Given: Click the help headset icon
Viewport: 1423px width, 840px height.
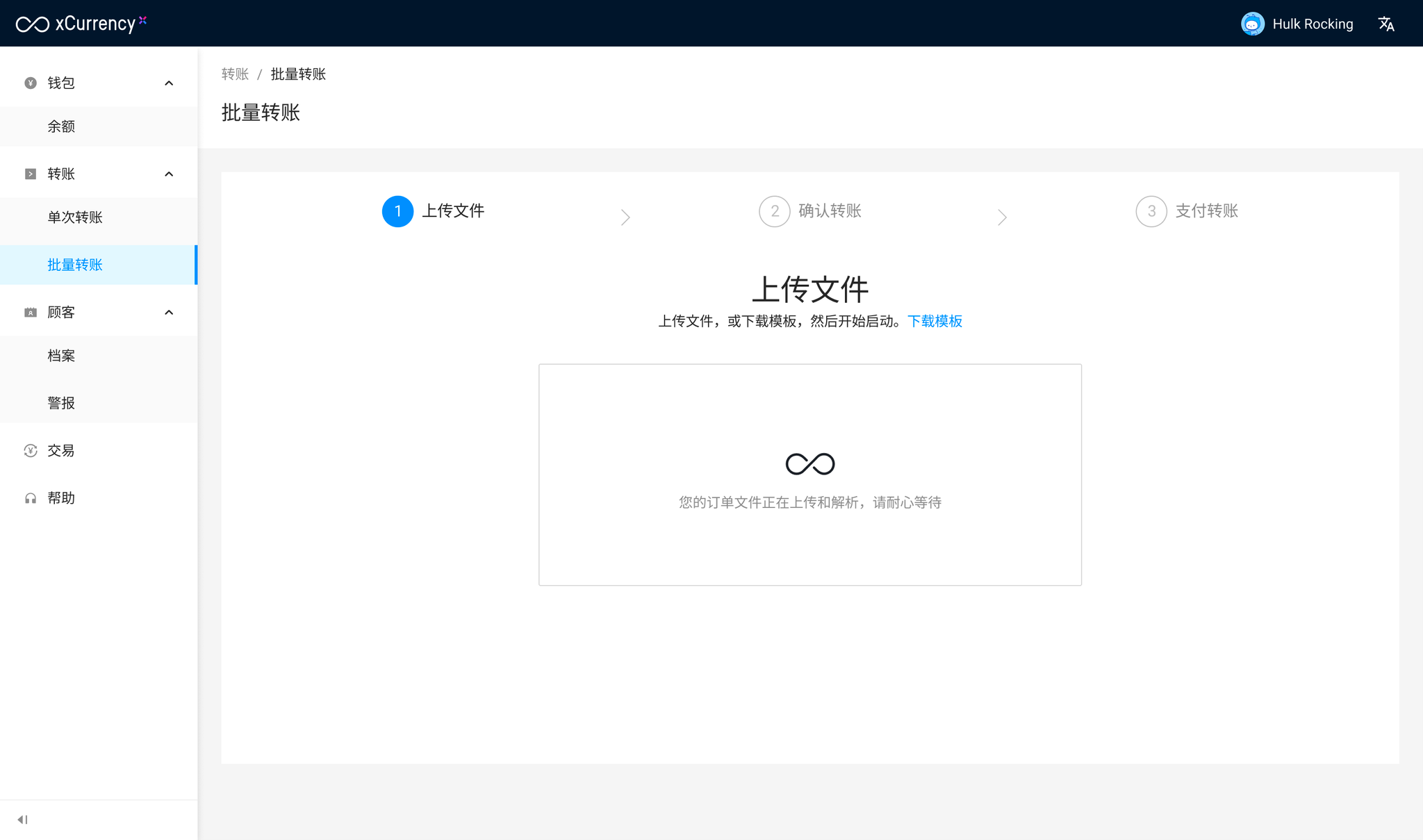Looking at the screenshot, I should point(31,498).
